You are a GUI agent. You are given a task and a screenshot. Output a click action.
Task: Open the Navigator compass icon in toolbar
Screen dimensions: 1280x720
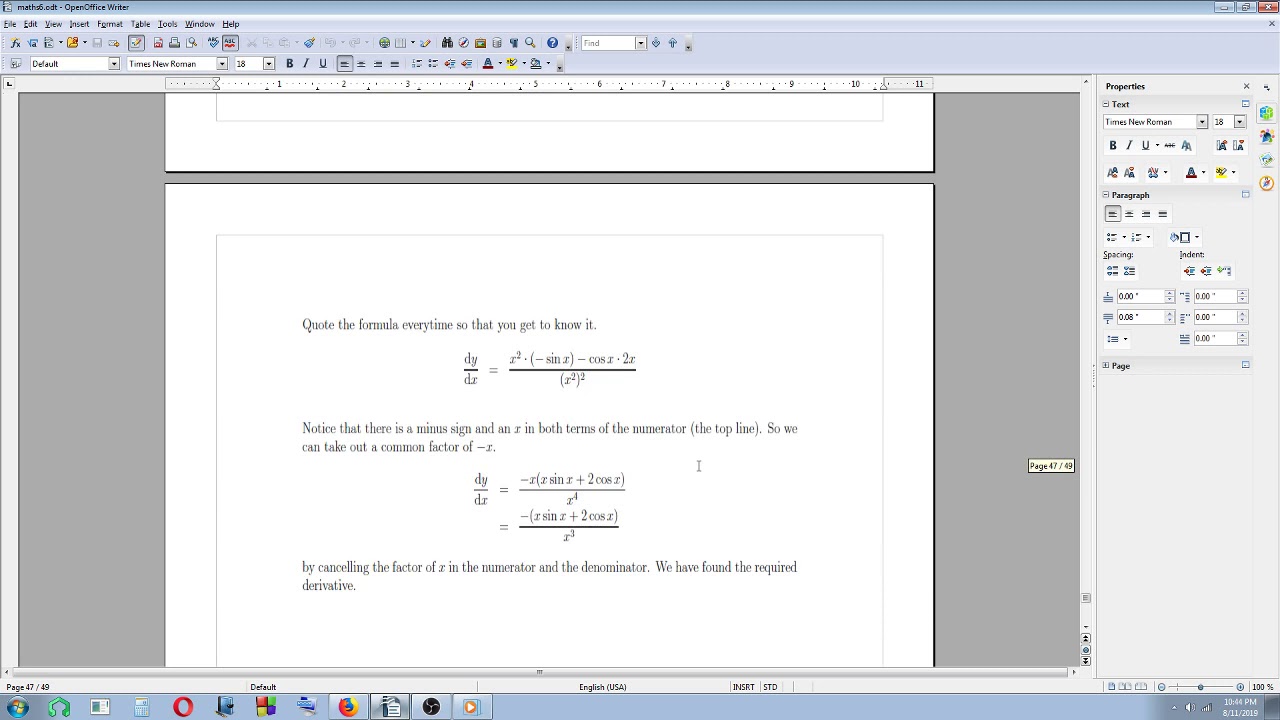pyautogui.click(x=464, y=43)
